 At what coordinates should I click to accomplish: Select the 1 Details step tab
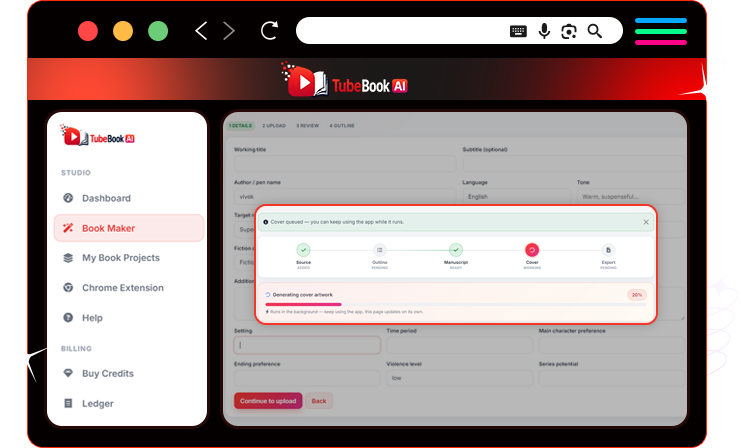(240, 126)
